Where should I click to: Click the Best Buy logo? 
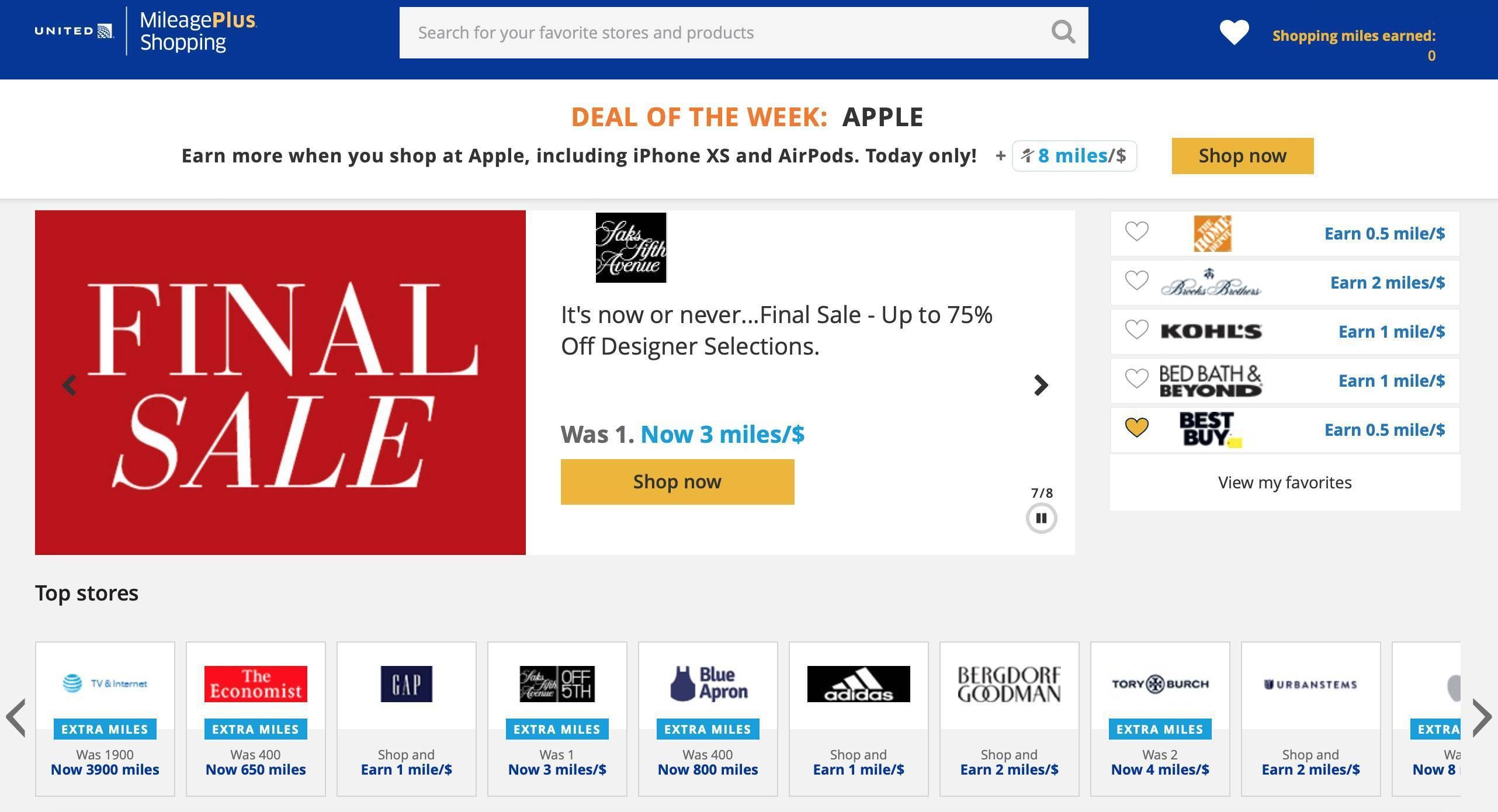point(1208,429)
